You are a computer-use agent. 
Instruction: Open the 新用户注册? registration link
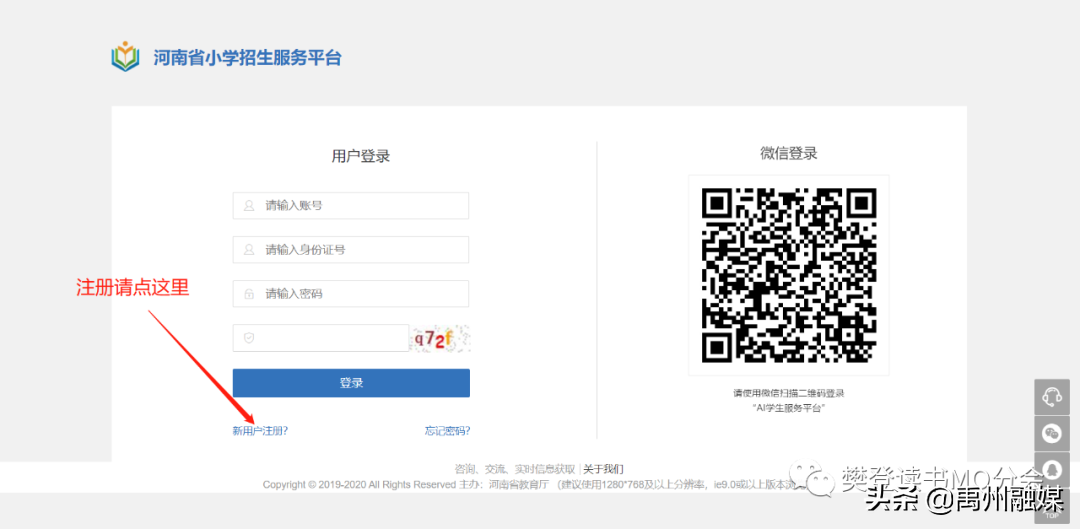260,431
